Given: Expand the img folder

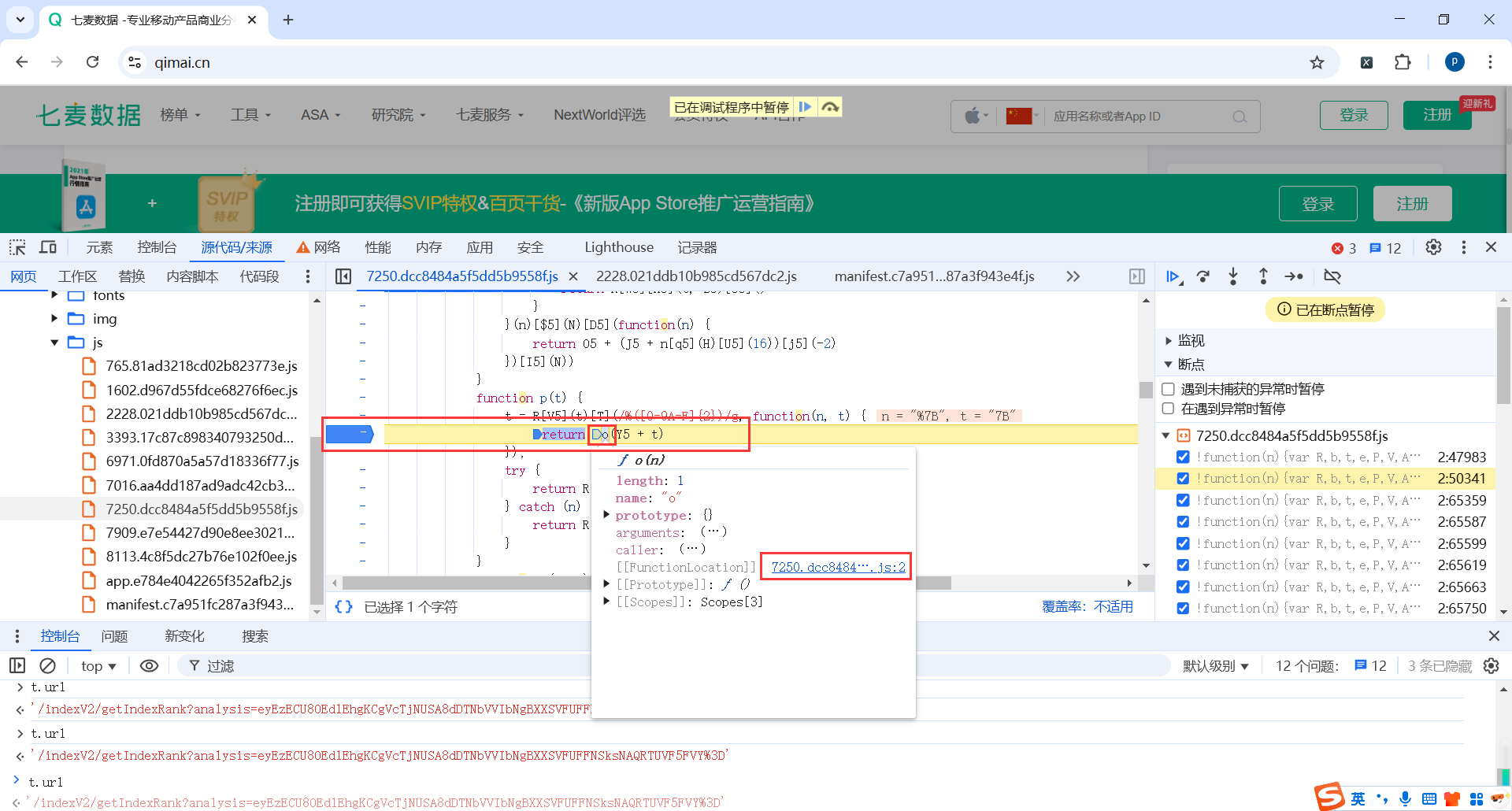Looking at the screenshot, I should tap(54, 319).
